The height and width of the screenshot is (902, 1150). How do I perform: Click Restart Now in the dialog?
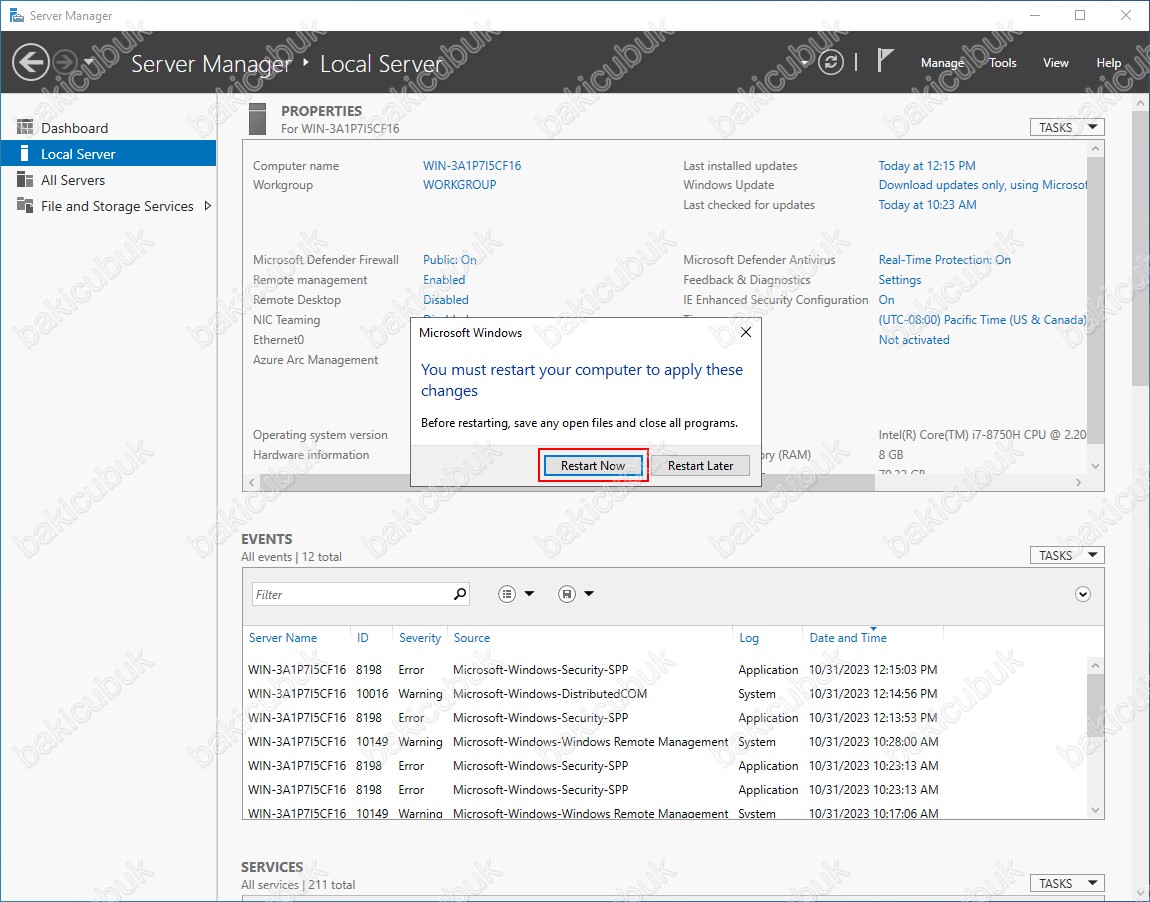point(593,466)
